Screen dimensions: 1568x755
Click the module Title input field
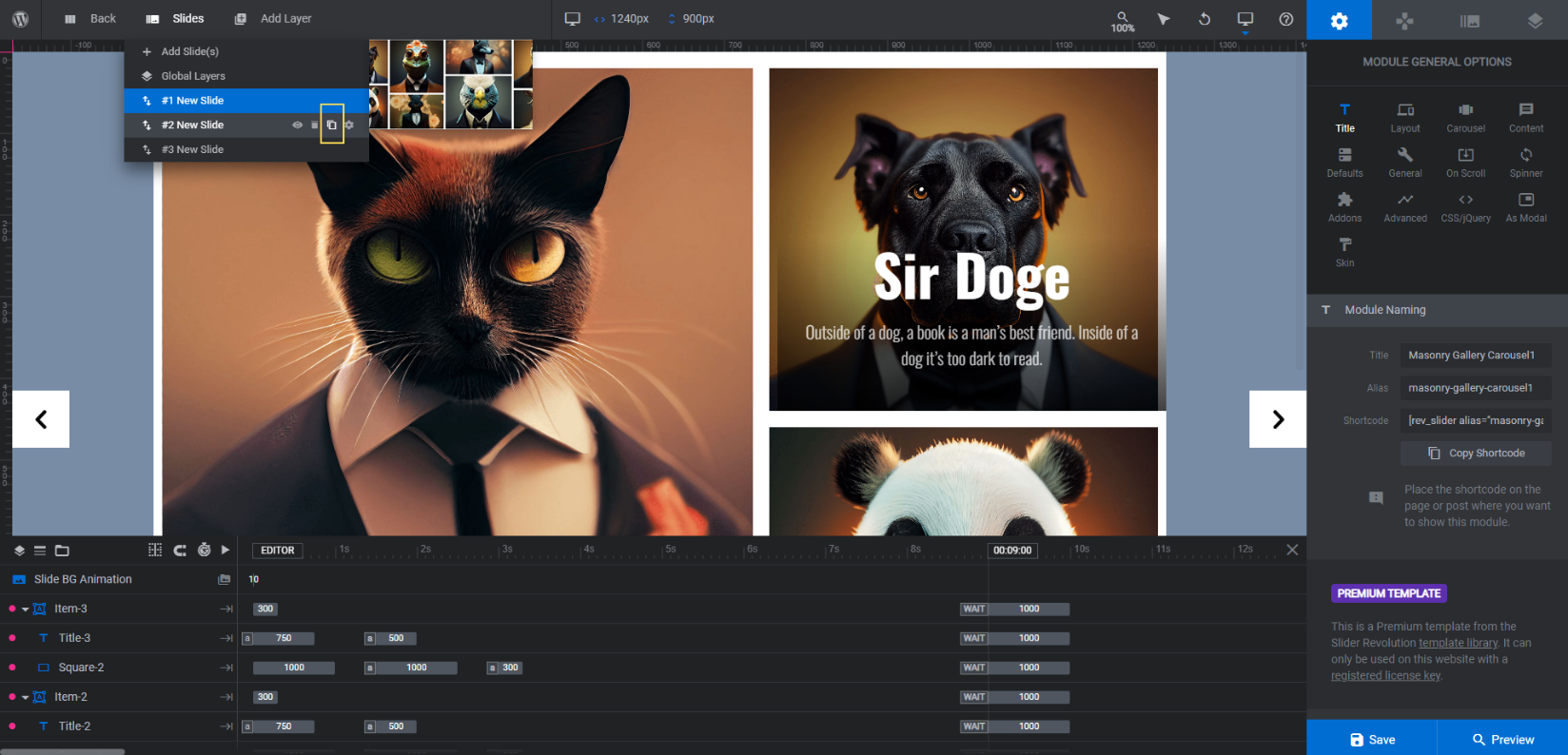(1476, 356)
